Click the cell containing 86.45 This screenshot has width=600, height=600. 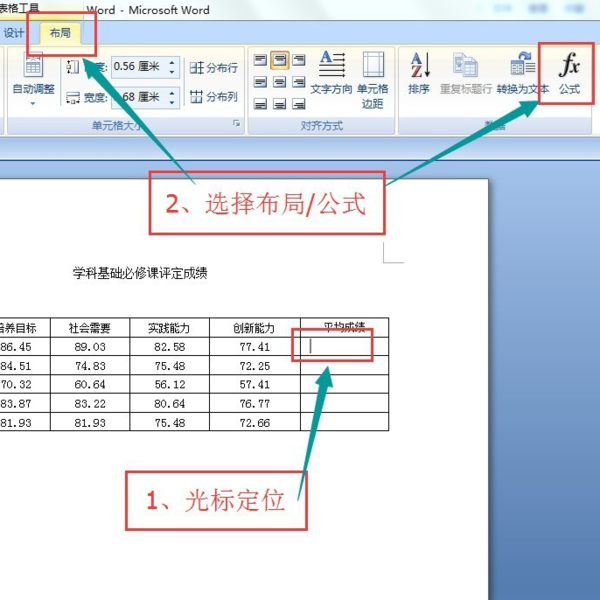pyautogui.click(x=25, y=347)
